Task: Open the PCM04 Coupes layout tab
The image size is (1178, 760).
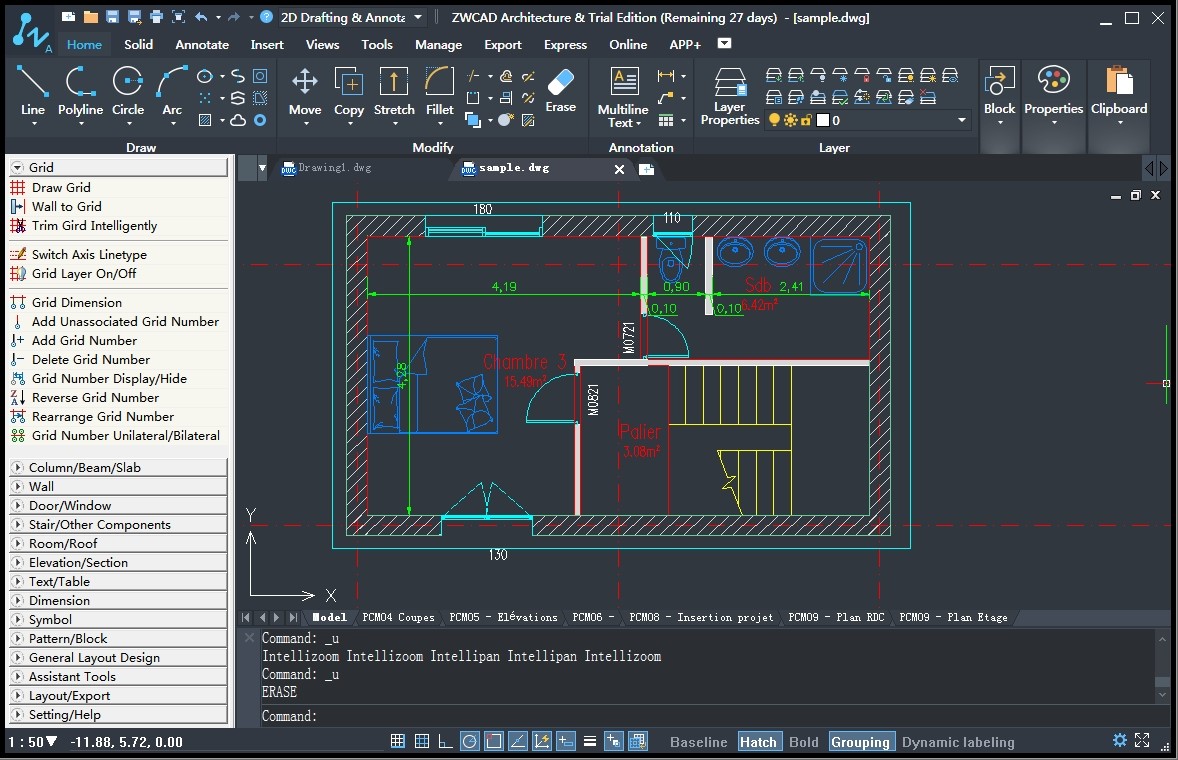Action: tap(398, 617)
